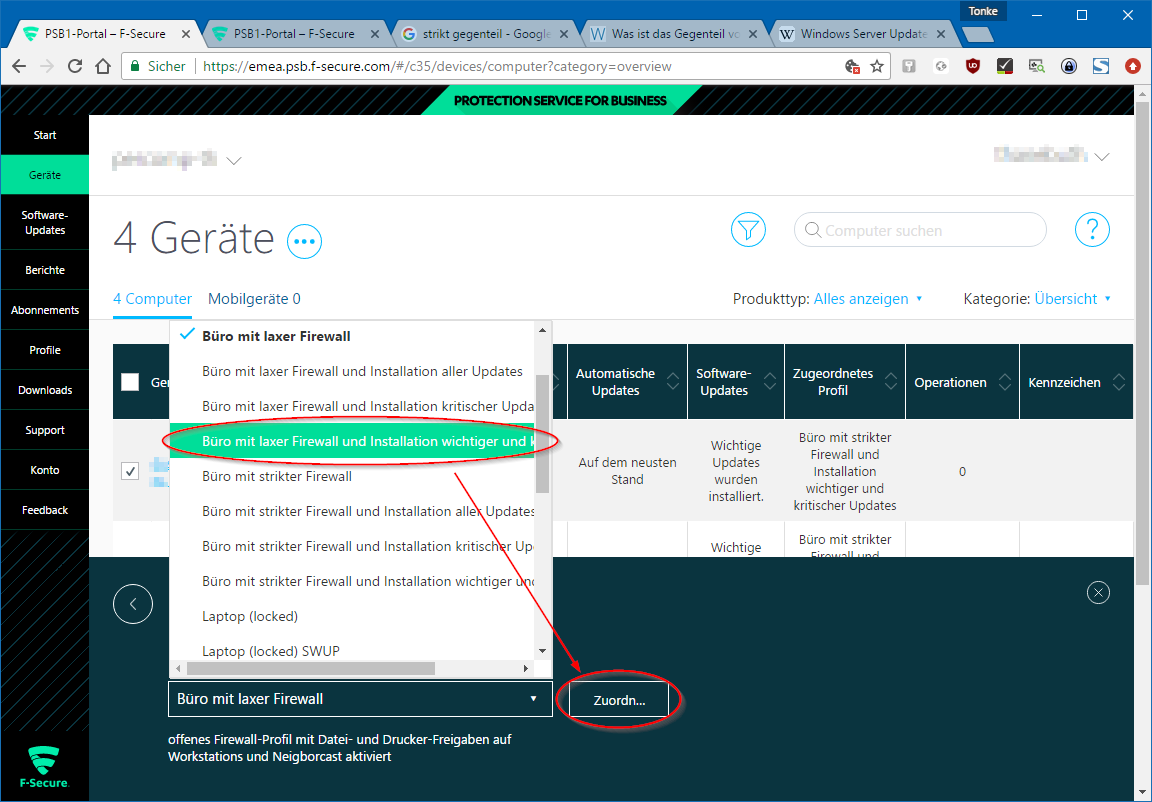
Task: Close the 'strikt gegenteil - Google' tab
Action: (564, 34)
